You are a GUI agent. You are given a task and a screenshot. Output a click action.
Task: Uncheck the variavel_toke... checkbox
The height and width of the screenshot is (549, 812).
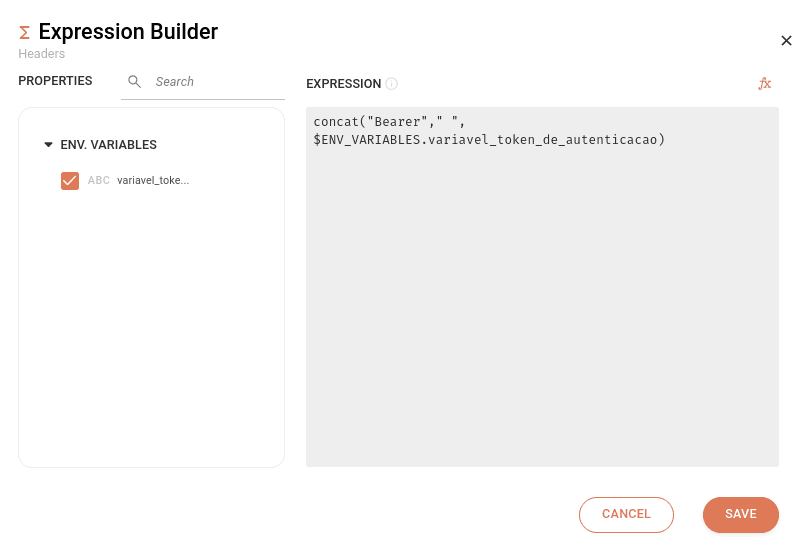coord(70,181)
